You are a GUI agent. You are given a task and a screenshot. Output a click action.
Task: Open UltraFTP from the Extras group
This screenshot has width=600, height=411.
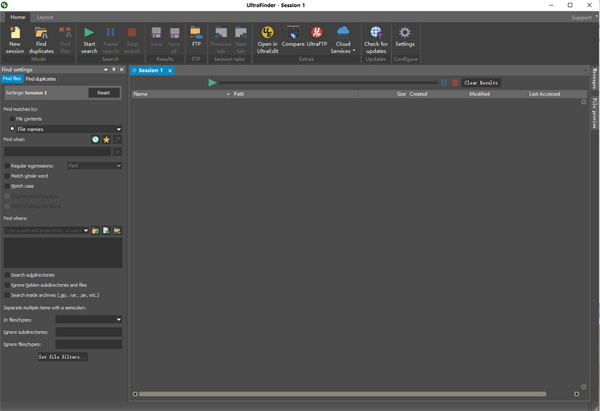tap(317, 34)
